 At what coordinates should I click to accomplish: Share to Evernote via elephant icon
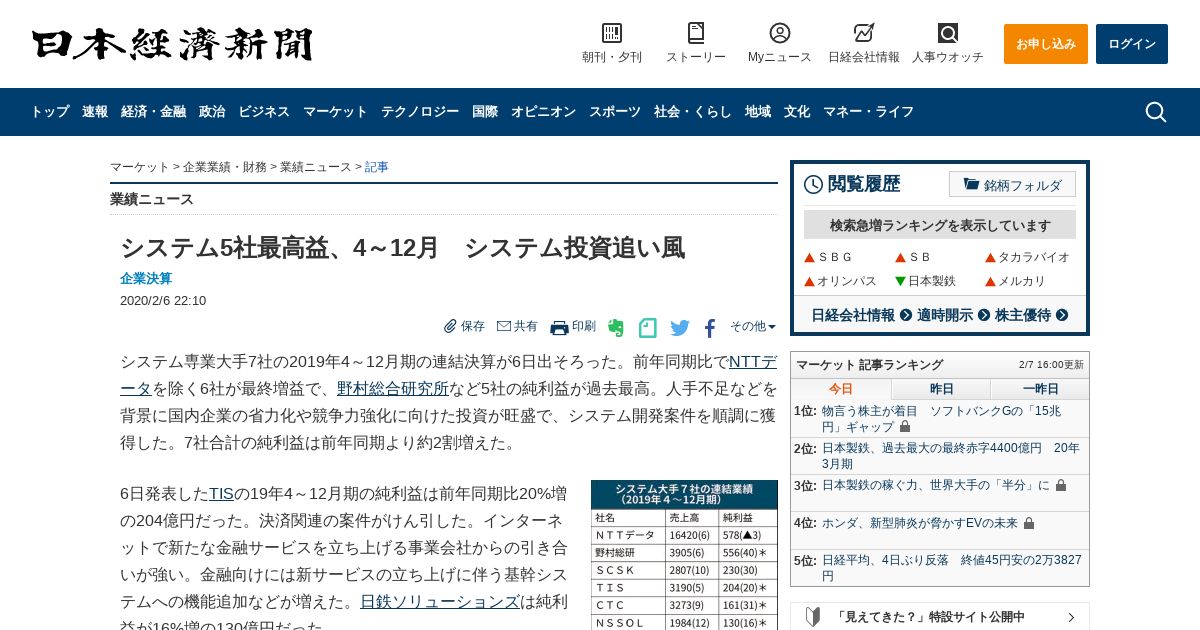(616, 327)
